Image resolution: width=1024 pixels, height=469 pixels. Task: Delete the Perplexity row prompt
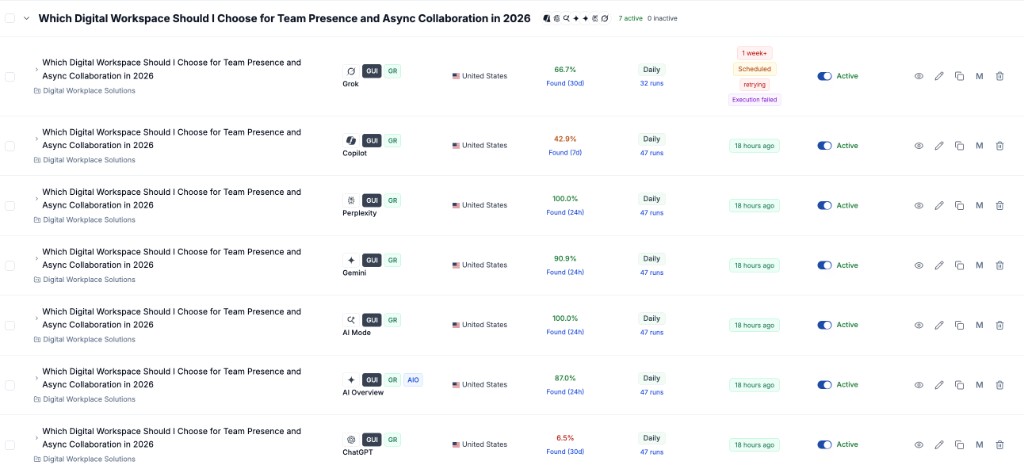999,205
